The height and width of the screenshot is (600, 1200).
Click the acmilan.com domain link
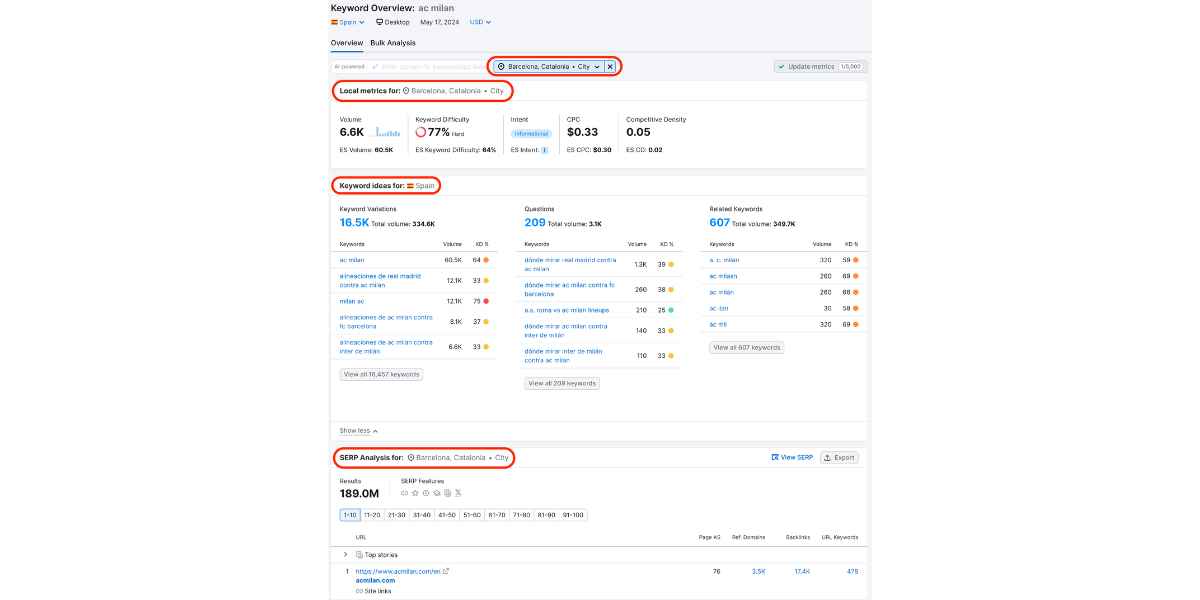pyautogui.click(x=375, y=580)
